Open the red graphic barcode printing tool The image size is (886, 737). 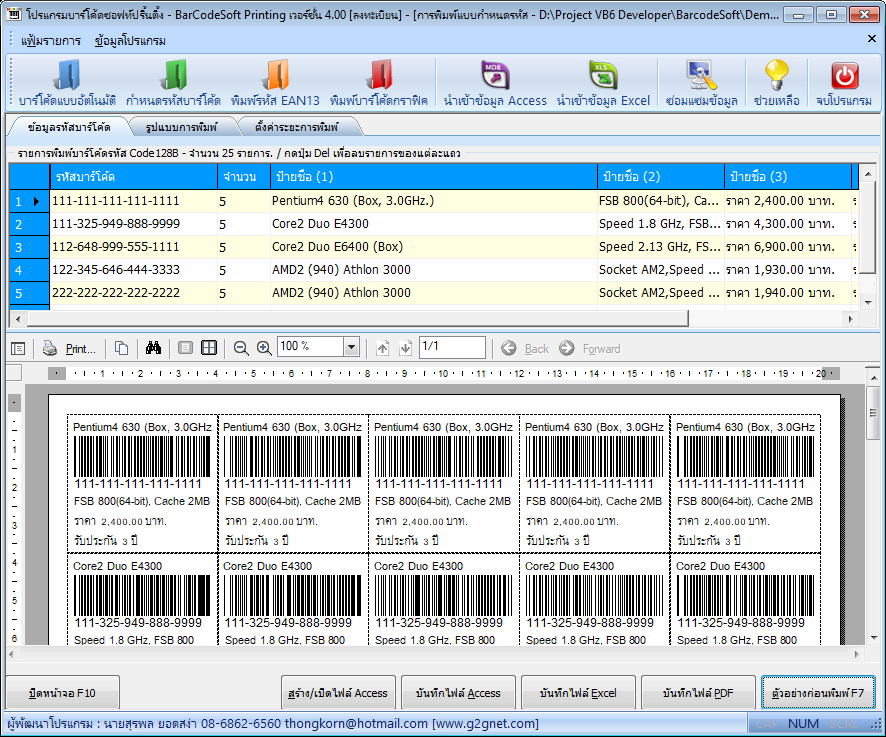pyautogui.click(x=379, y=84)
